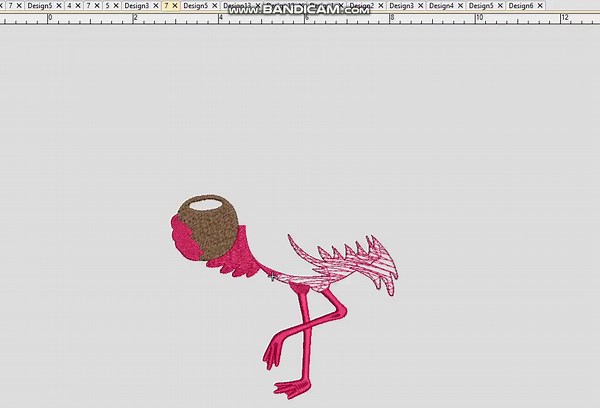600x408 pixels.
Task: Select the striped pink tail feathers object
Action: [x=352, y=266]
